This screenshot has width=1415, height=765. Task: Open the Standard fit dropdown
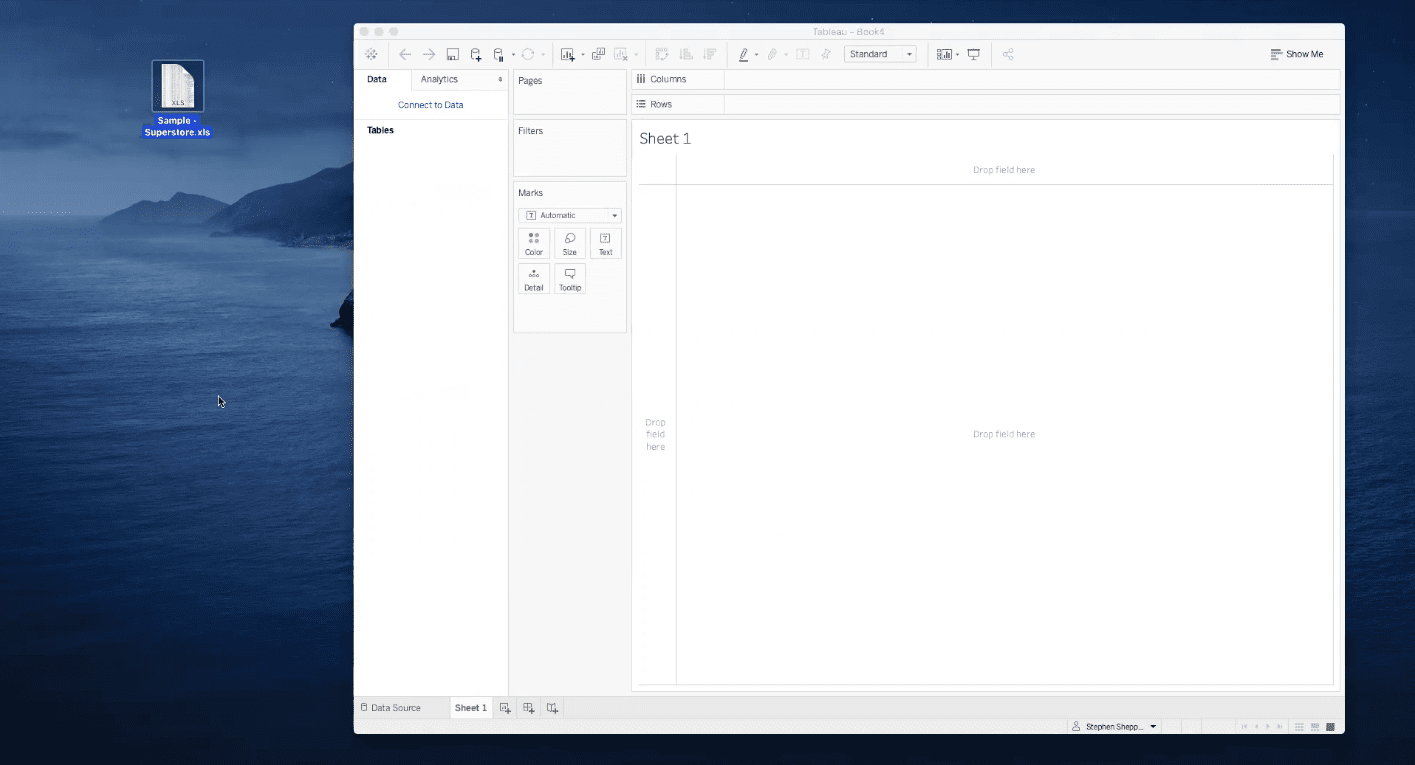[x=880, y=54]
